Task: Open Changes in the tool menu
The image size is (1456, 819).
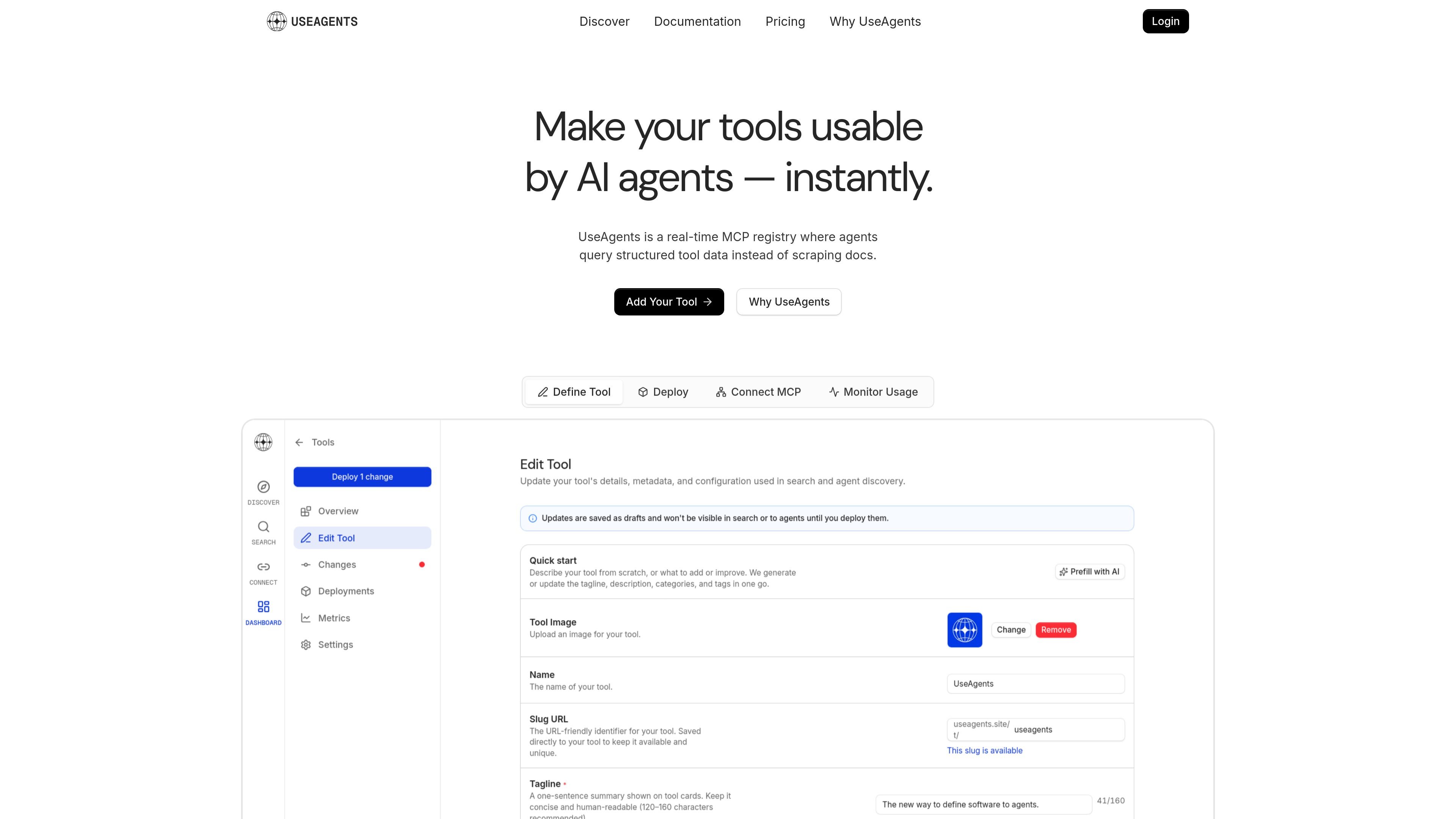Action: (x=362, y=565)
